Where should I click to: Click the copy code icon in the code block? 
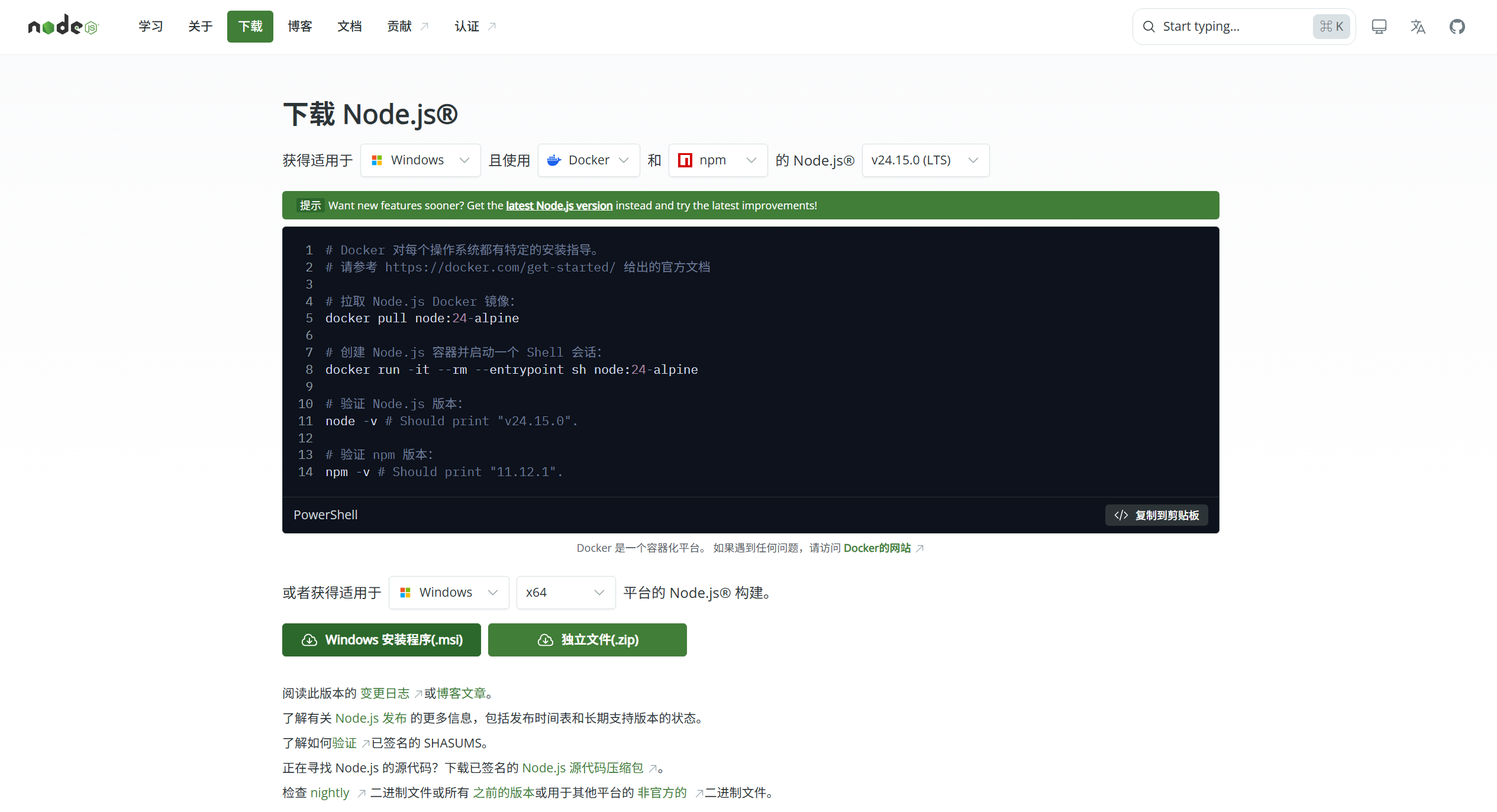pyautogui.click(x=1121, y=515)
